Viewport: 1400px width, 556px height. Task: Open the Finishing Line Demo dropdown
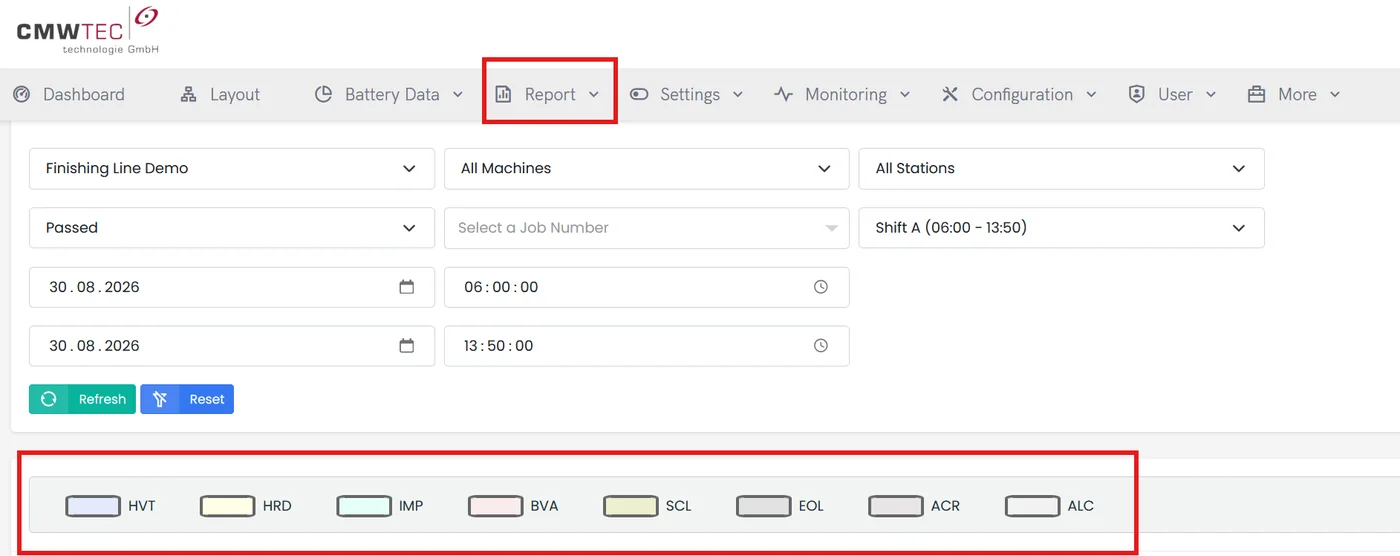click(x=232, y=169)
